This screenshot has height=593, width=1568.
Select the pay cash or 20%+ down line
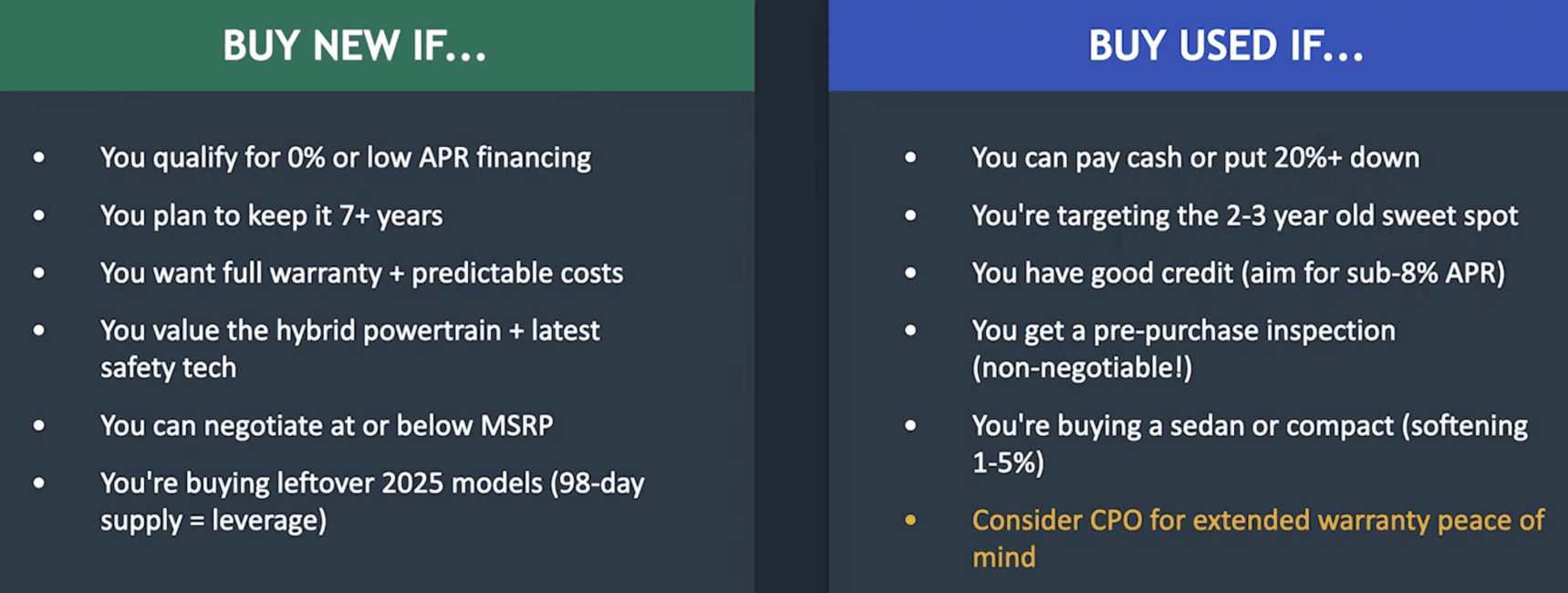tap(1195, 158)
